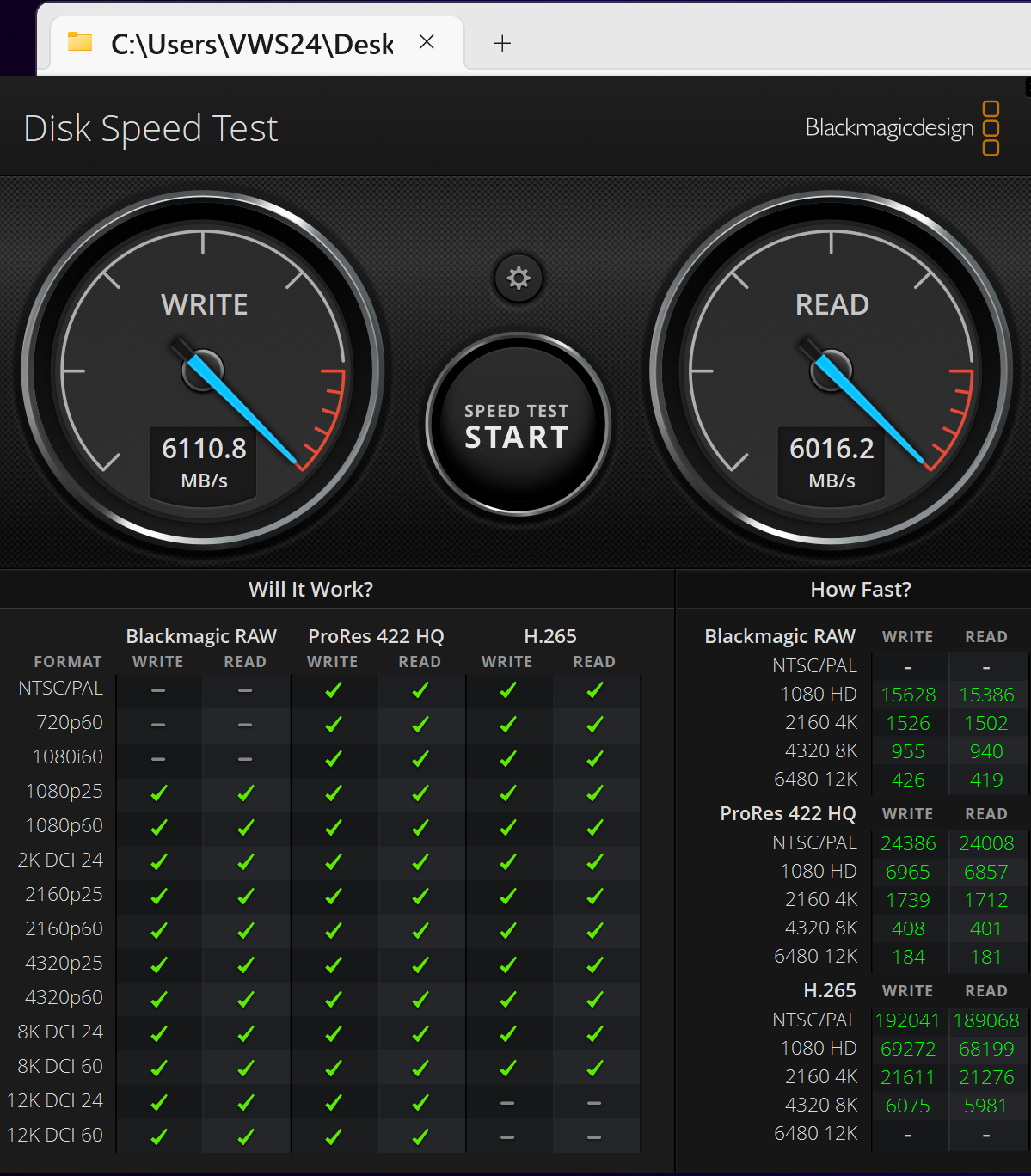Click the Blackmagic RAW header in How Fast

click(x=780, y=636)
